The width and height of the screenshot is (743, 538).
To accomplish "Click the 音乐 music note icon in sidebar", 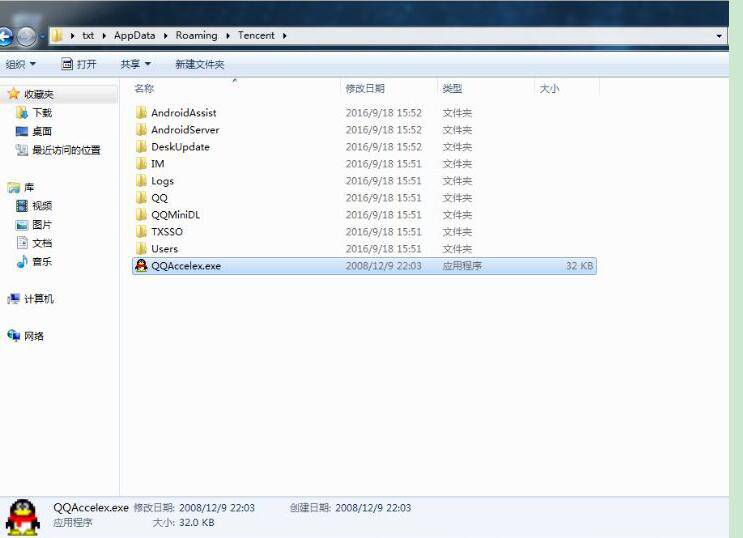I will pyautogui.click(x=22, y=262).
